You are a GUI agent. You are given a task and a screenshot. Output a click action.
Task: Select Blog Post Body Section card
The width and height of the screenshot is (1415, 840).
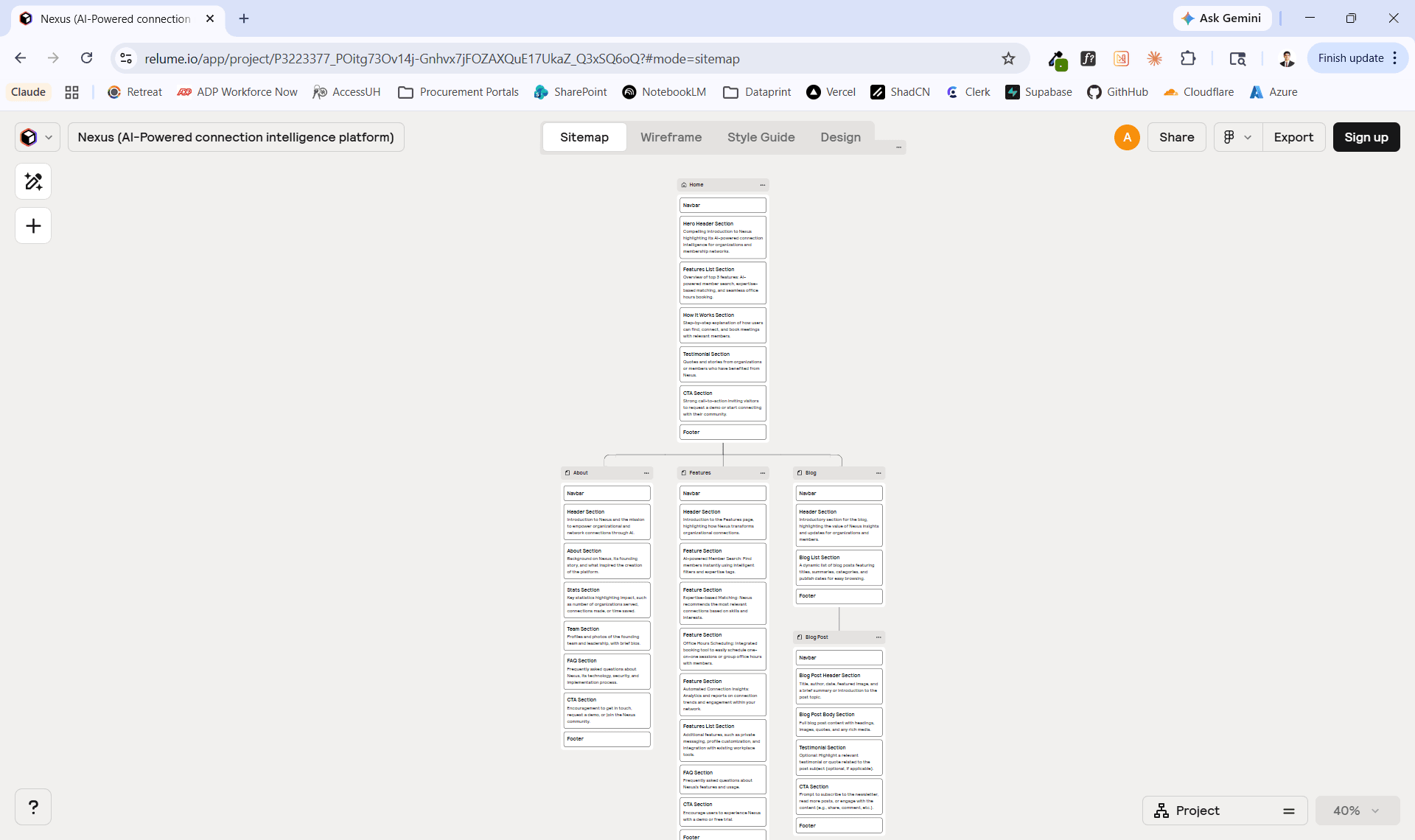(x=839, y=722)
